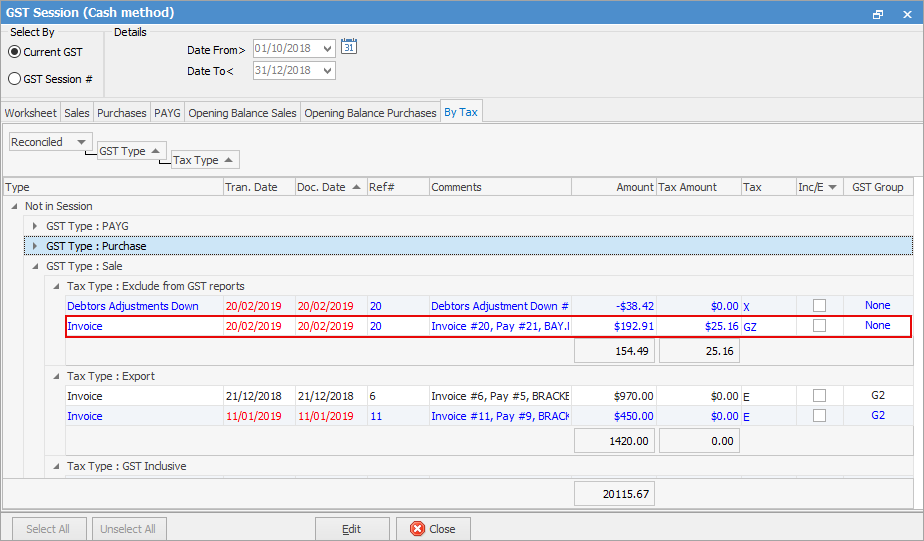Click the Ref# column header
Image resolution: width=924 pixels, height=541 pixels.
(398, 187)
